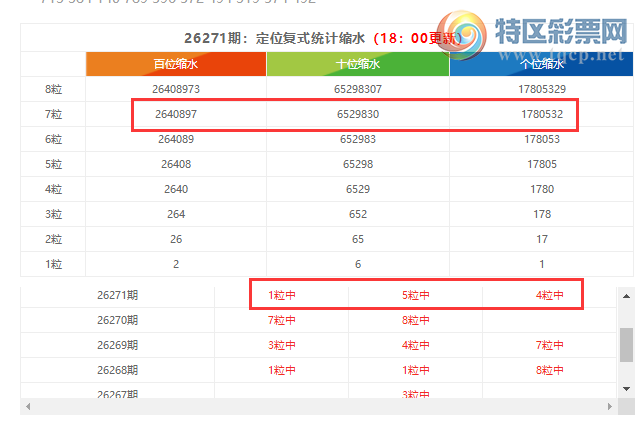Click 8粒中 in the 26270期 row
Image resolution: width=637 pixels, height=435 pixels.
coord(416,320)
